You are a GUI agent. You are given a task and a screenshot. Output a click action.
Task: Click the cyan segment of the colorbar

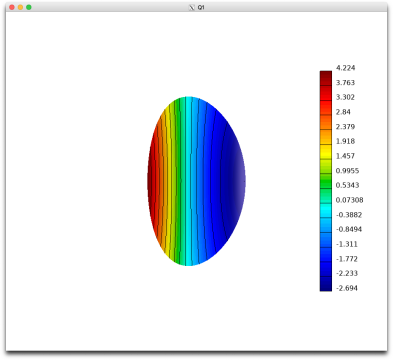[x=326, y=211]
